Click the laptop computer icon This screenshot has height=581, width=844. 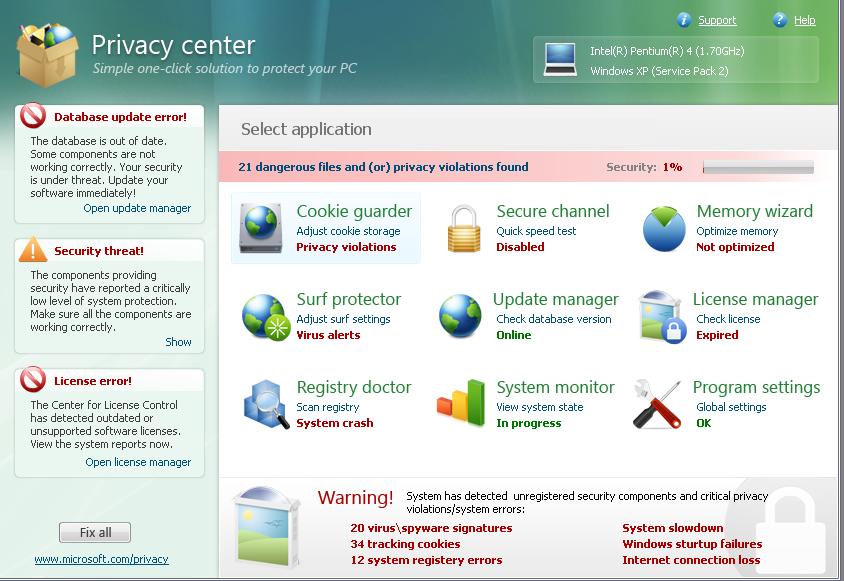560,59
